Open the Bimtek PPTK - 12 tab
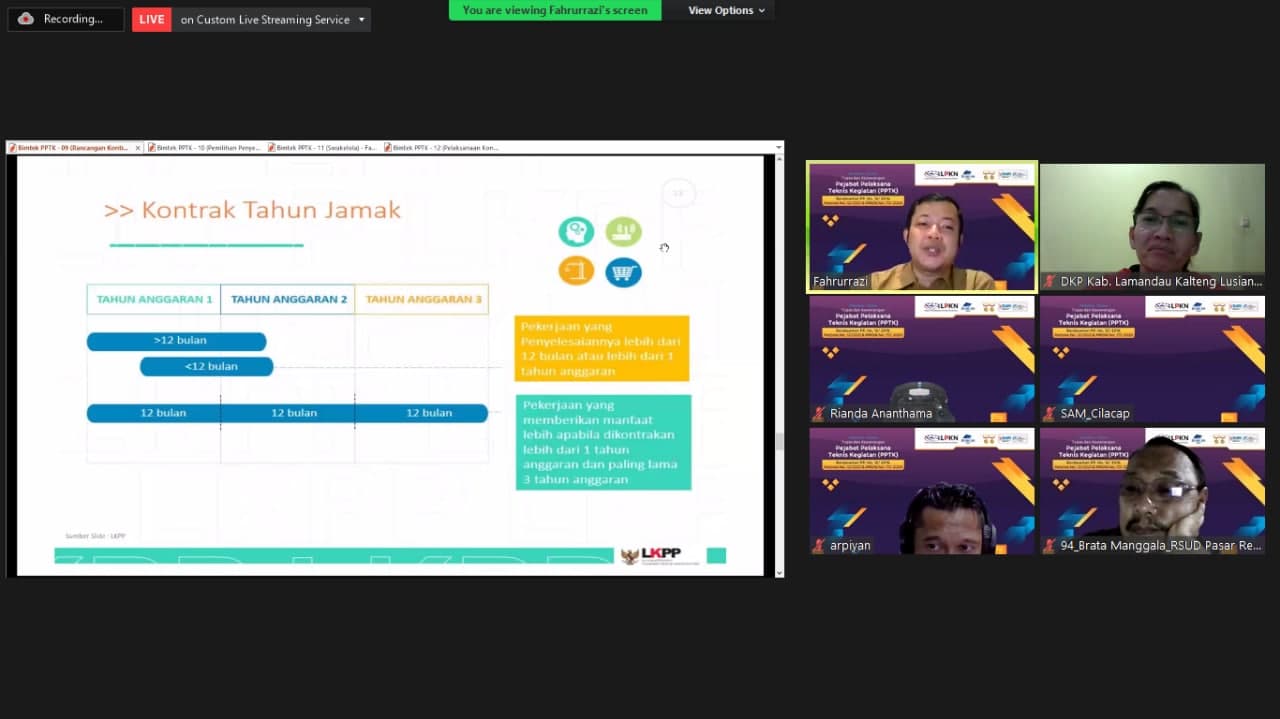Screen dimensions: 1280x719 pos(440,148)
